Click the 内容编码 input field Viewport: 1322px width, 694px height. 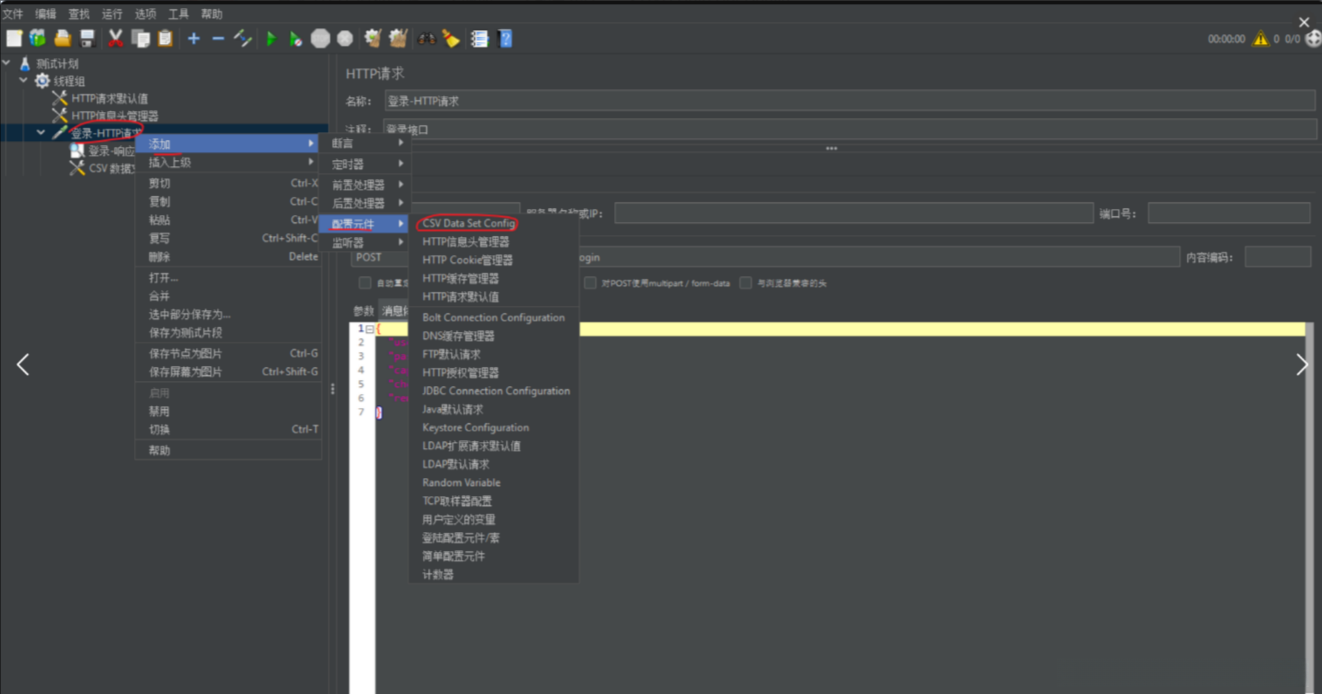point(1278,257)
